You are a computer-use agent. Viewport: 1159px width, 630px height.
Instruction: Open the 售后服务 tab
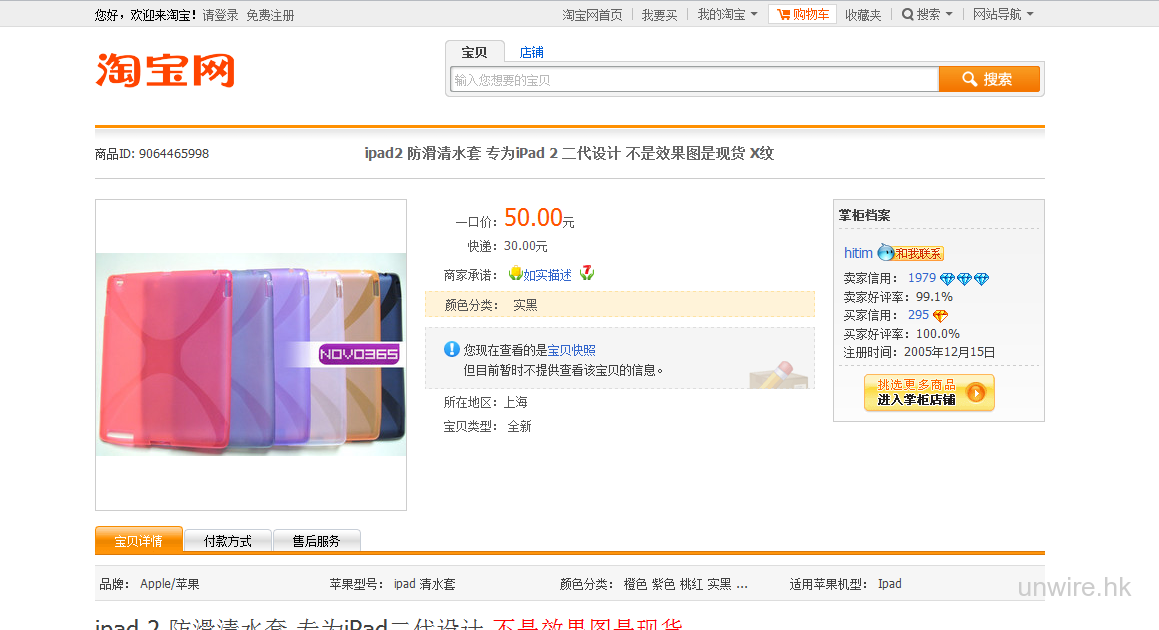click(x=316, y=541)
